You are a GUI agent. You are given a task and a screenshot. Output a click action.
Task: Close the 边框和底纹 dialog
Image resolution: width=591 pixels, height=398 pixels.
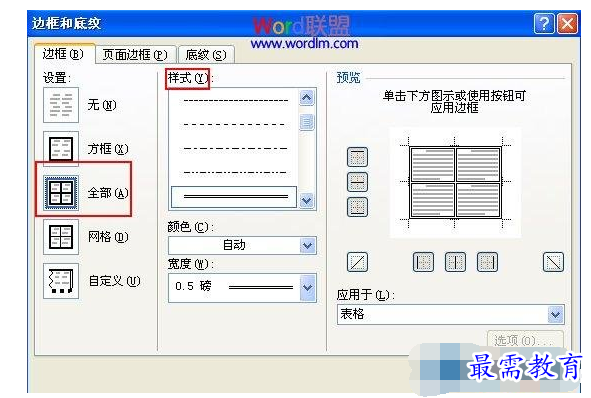(567, 24)
